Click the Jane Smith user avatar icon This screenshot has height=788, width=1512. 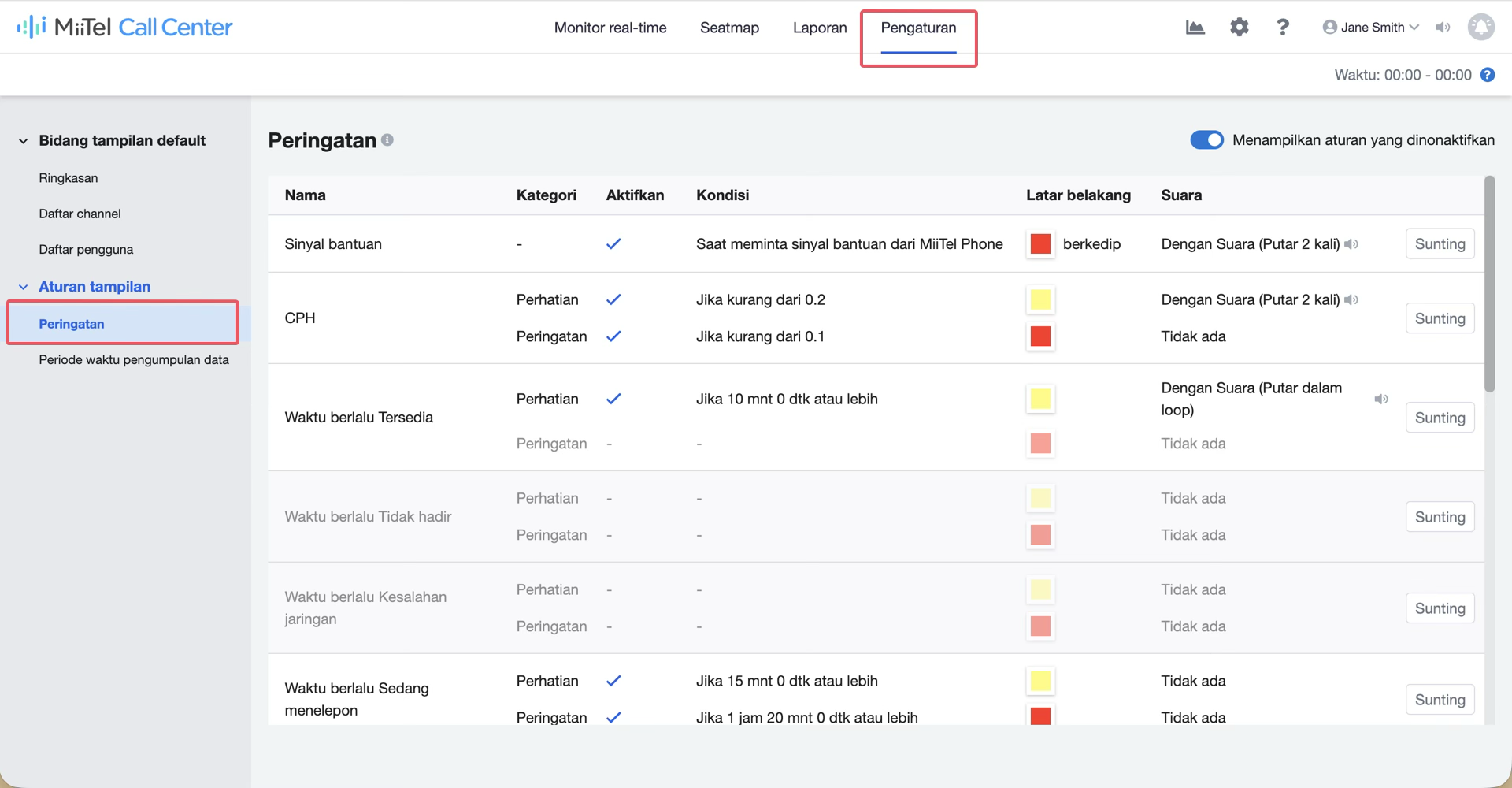[1329, 28]
